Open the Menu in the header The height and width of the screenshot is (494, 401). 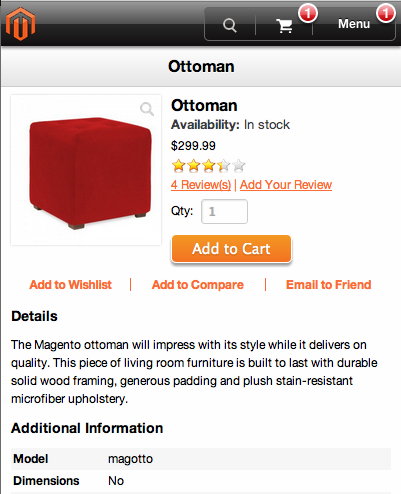(354, 24)
